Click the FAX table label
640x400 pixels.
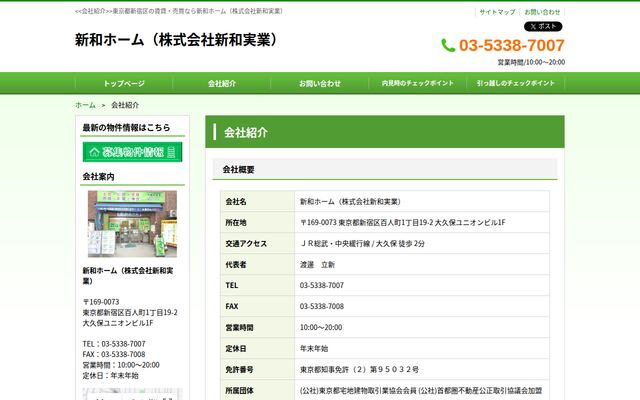(232, 306)
